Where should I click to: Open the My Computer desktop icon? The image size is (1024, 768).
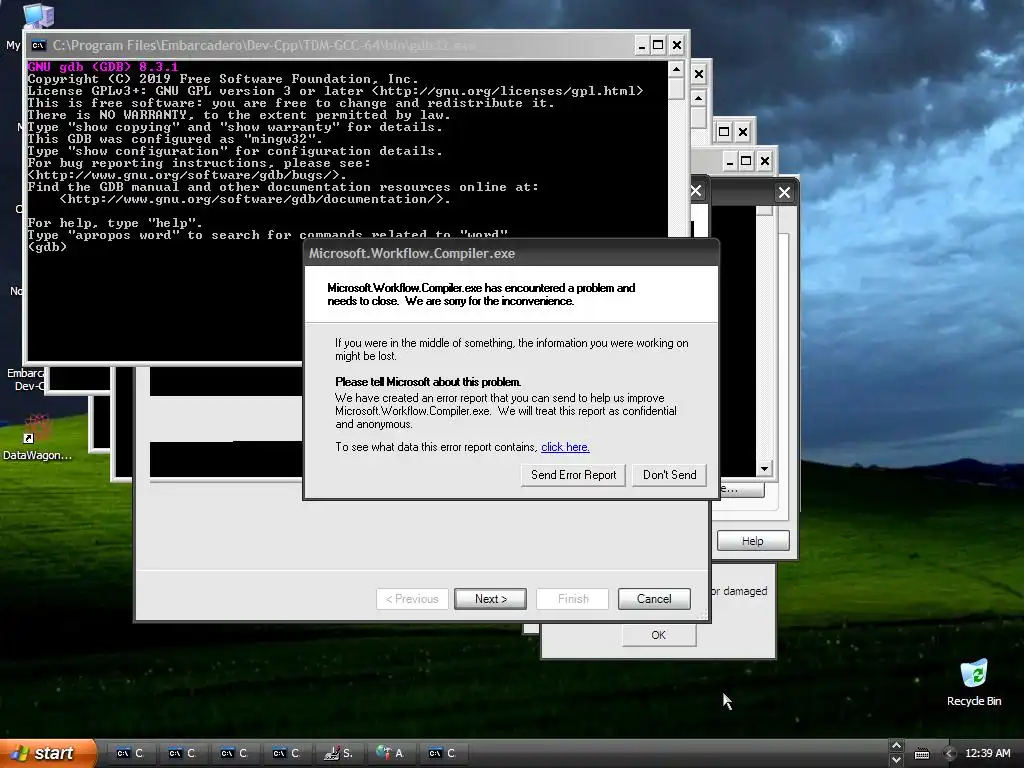(x=37, y=14)
